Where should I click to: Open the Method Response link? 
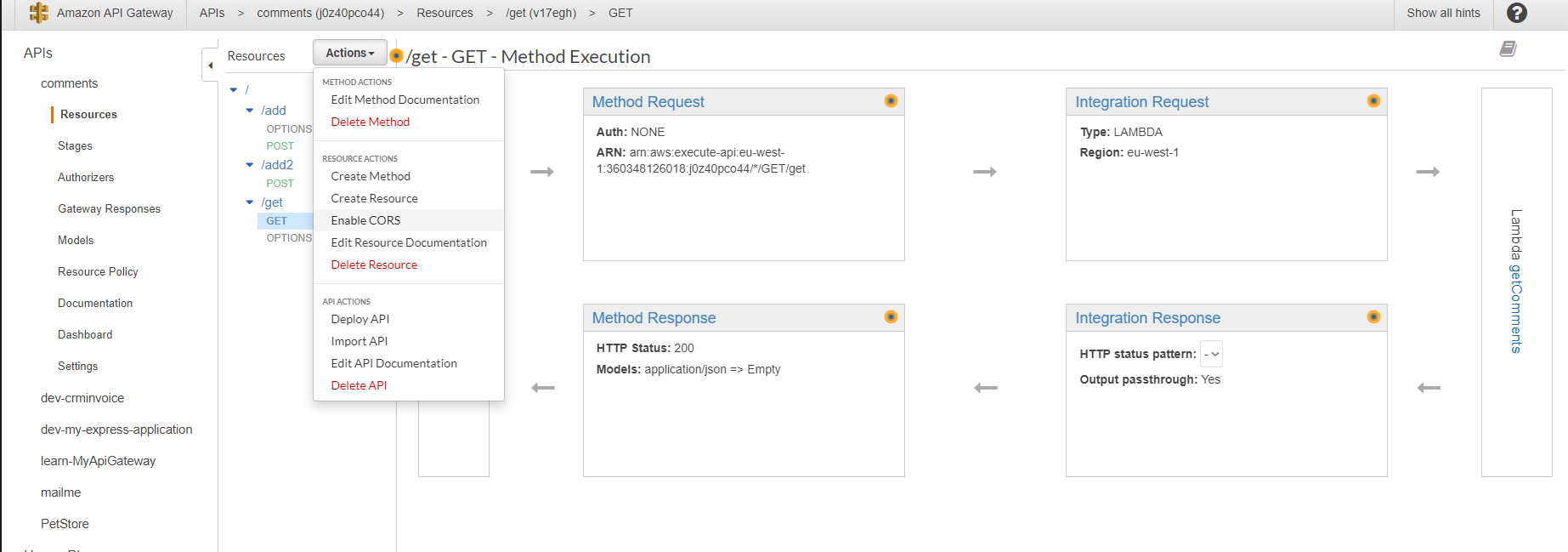(x=654, y=318)
